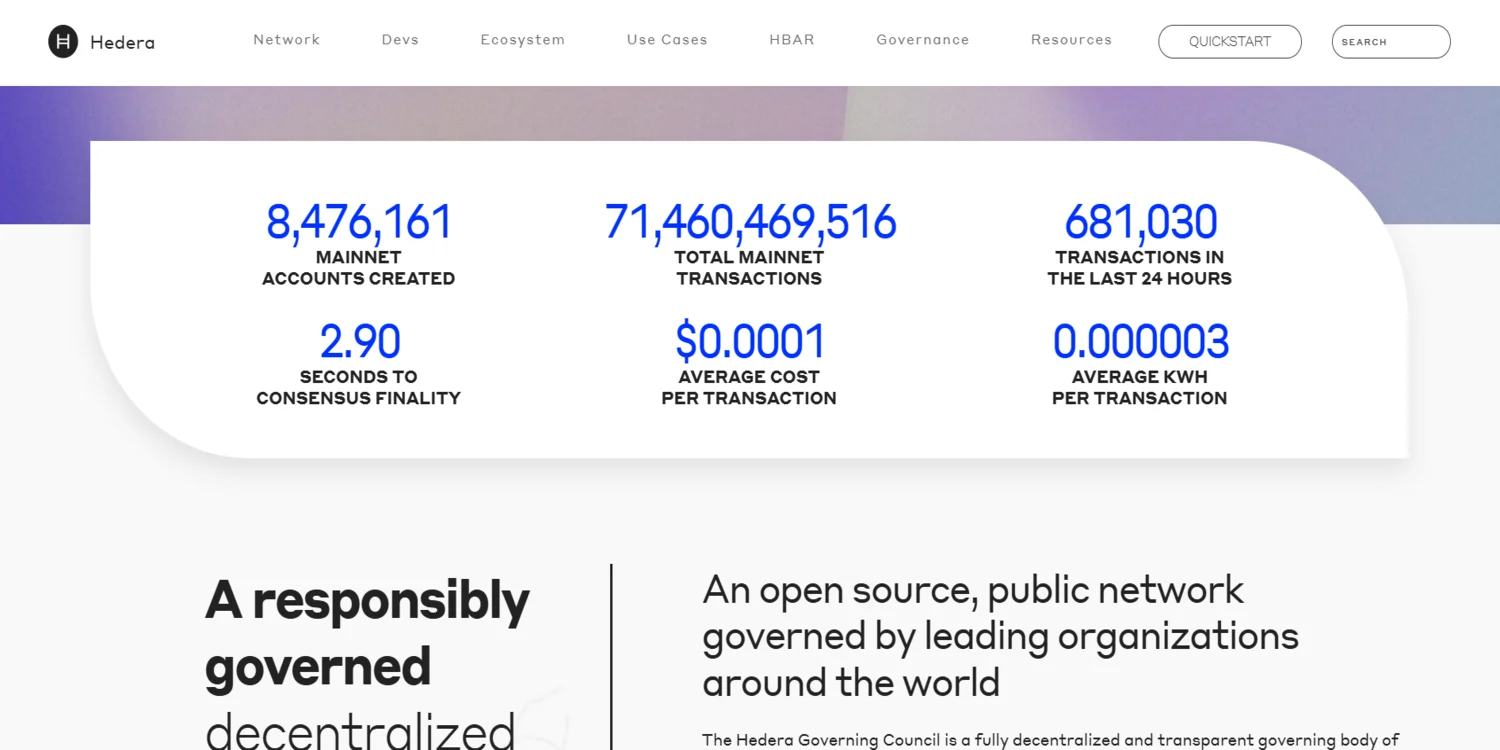1500x750 pixels.
Task: Choose Resources from the navigation bar
Action: point(1071,40)
